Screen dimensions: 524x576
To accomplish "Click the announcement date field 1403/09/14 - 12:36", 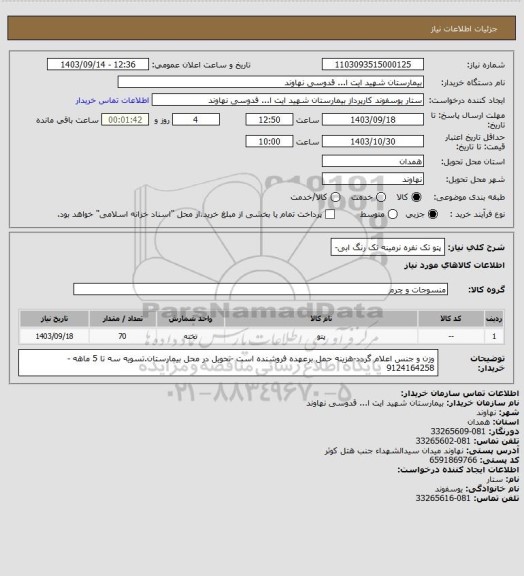I will click(98, 64).
